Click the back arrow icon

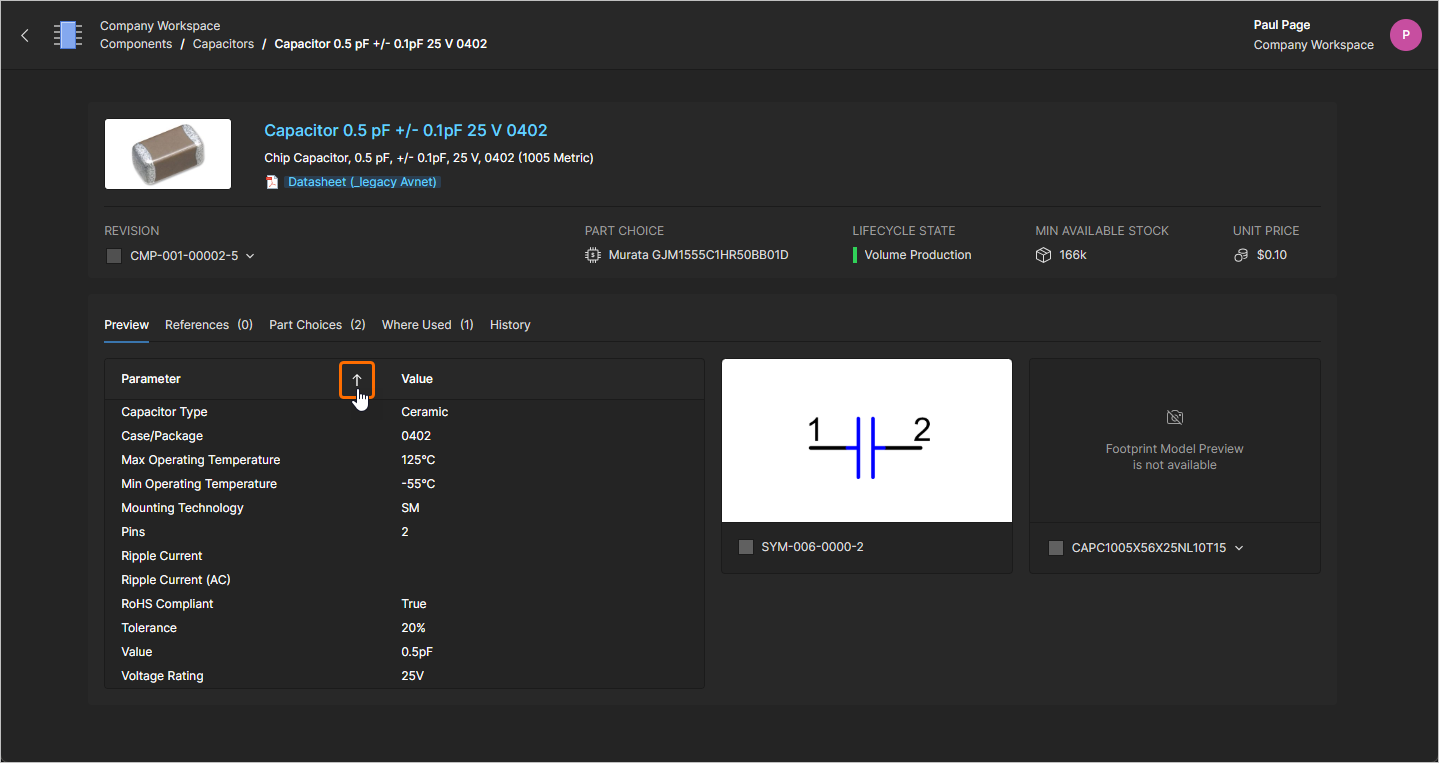tap(25, 36)
